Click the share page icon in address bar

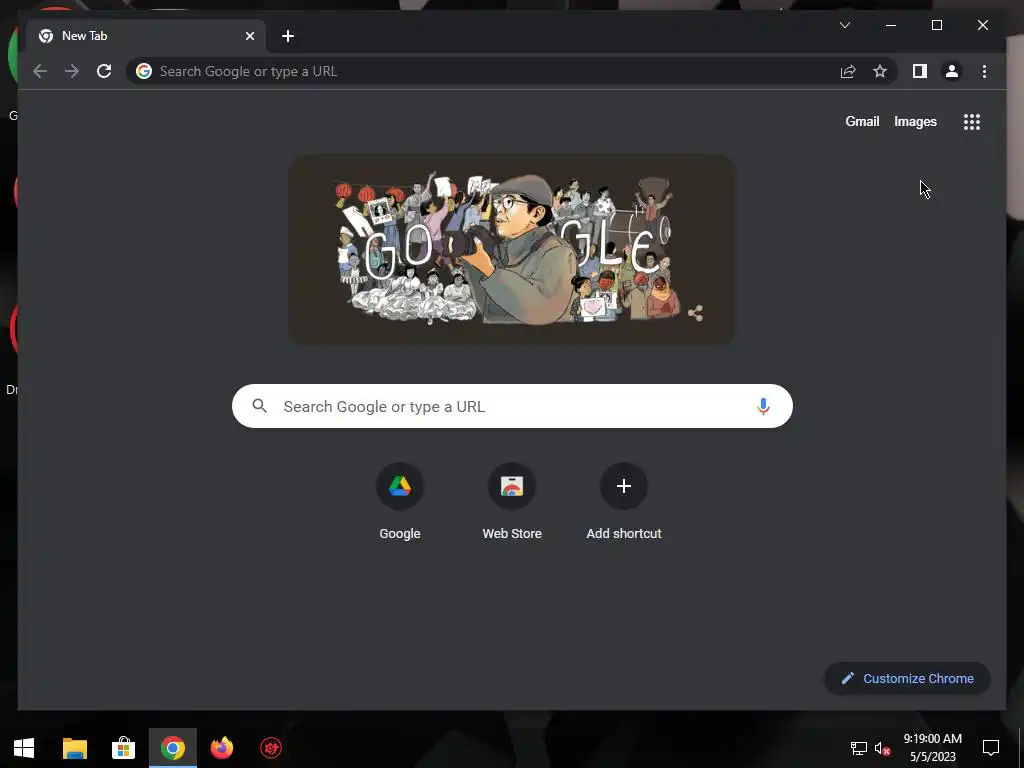click(848, 71)
